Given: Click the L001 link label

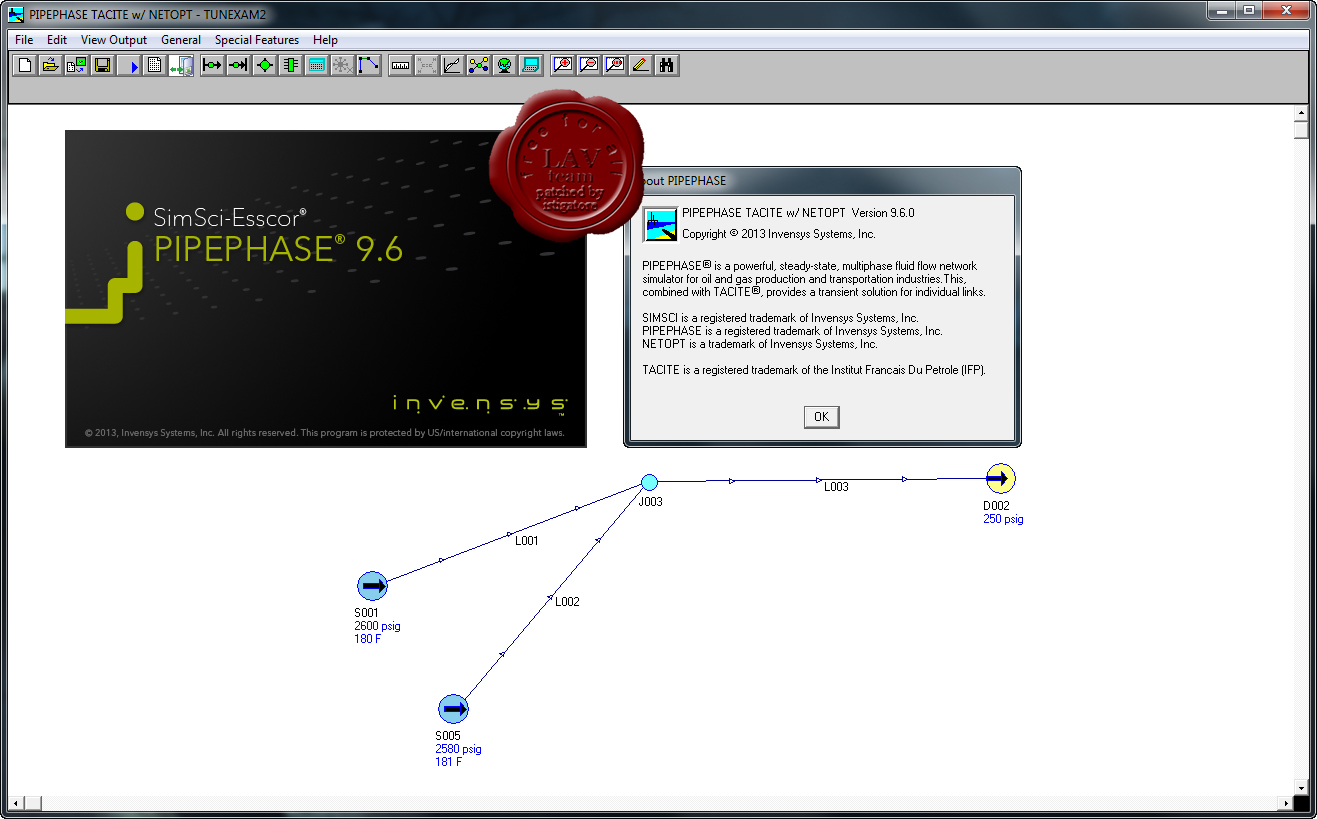Looking at the screenshot, I should coord(527,541).
